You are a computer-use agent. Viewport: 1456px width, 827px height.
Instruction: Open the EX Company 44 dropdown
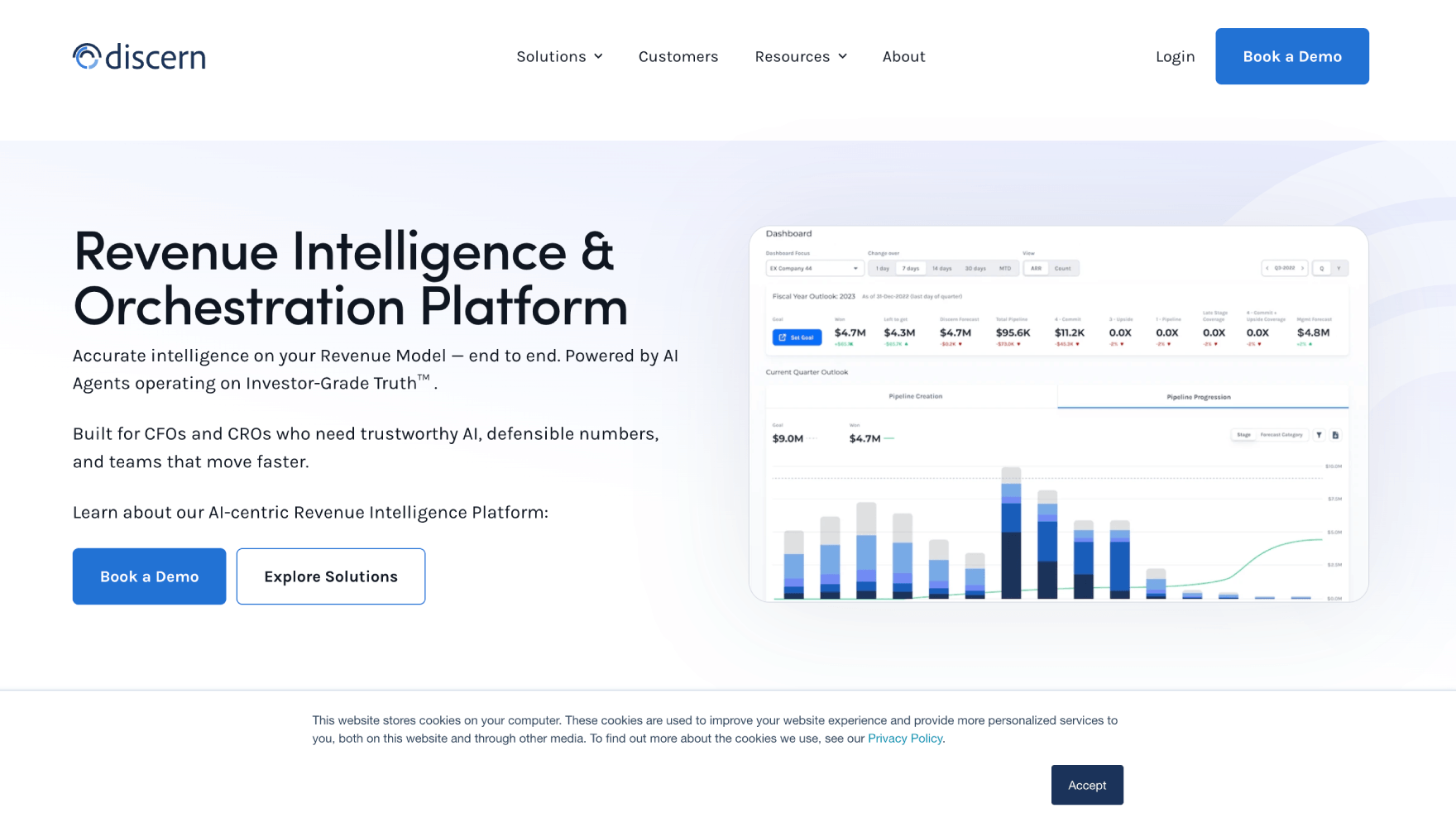pyautogui.click(x=814, y=269)
